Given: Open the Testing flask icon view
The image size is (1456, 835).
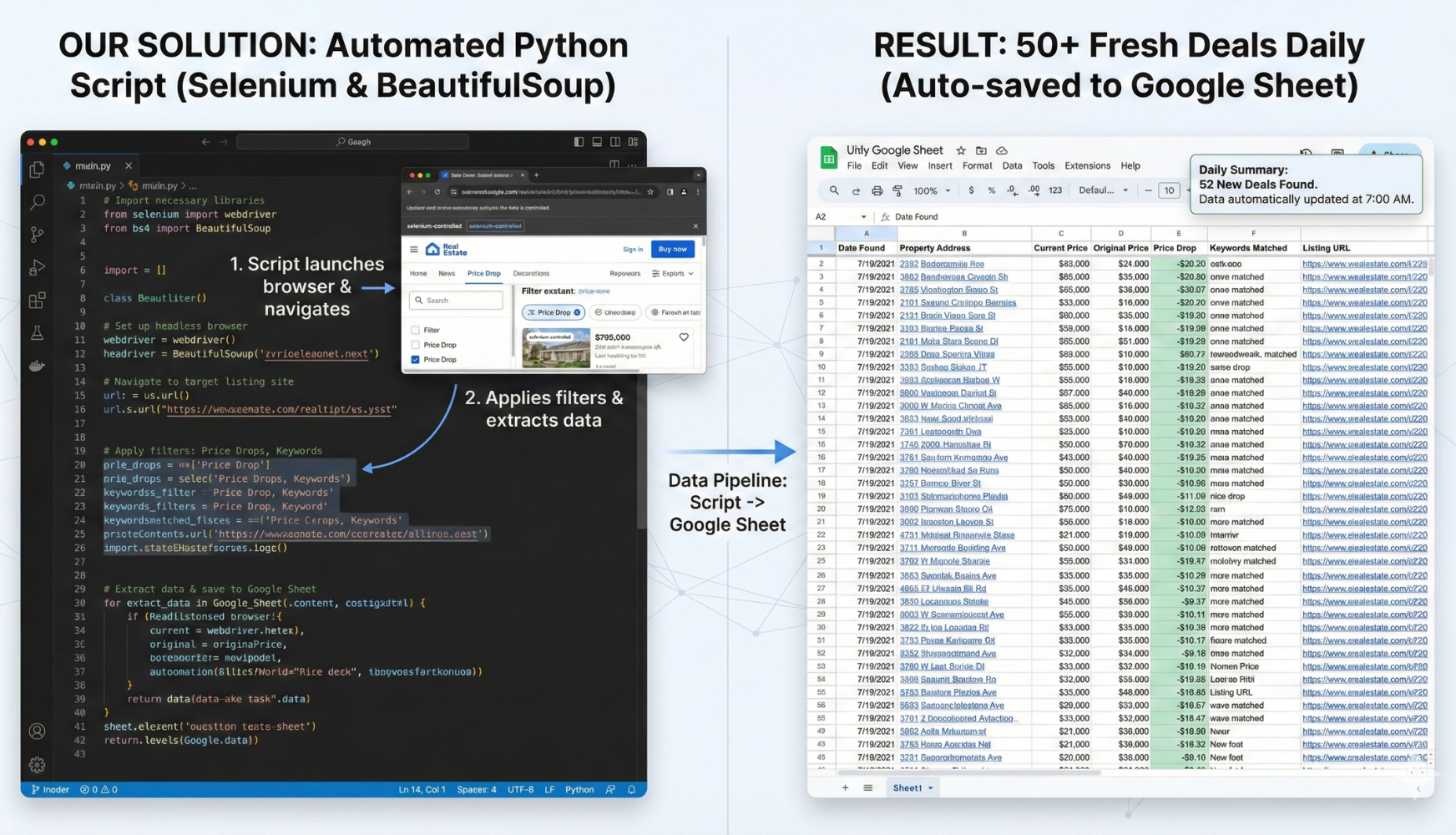Looking at the screenshot, I should tap(37, 333).
